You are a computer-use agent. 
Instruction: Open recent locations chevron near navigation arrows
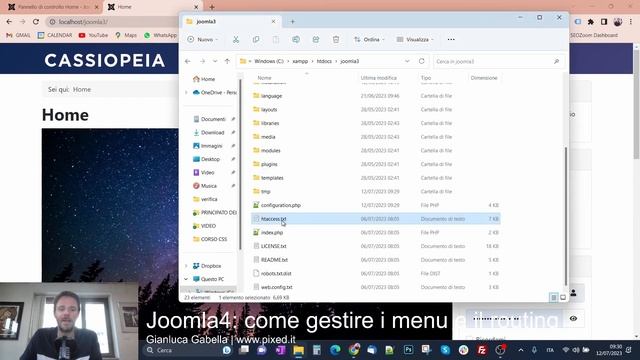coord(215,61)
